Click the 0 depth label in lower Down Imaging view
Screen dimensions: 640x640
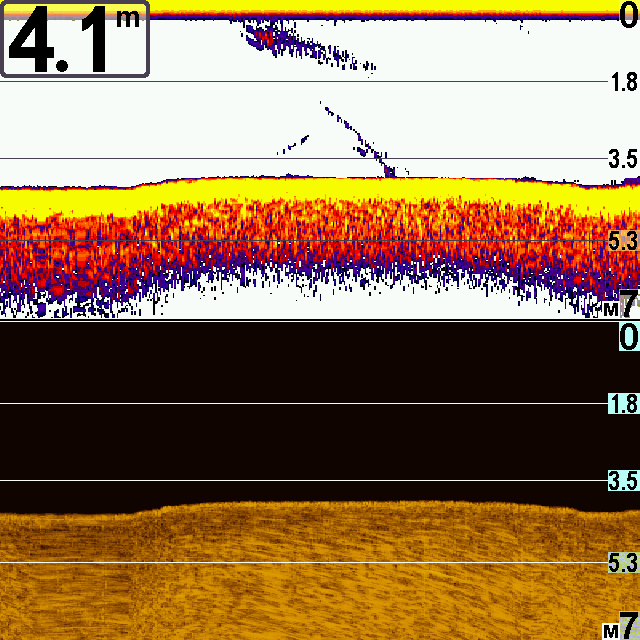[629, 337]
